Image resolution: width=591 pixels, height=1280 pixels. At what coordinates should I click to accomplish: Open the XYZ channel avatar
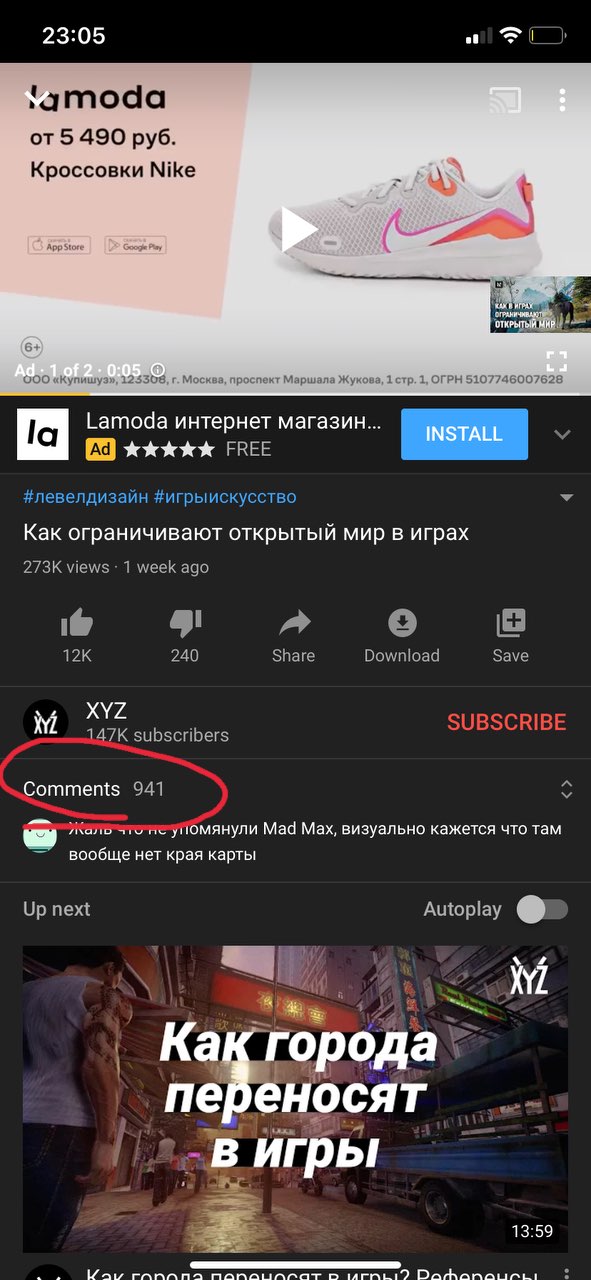click(x=46, y=723)
